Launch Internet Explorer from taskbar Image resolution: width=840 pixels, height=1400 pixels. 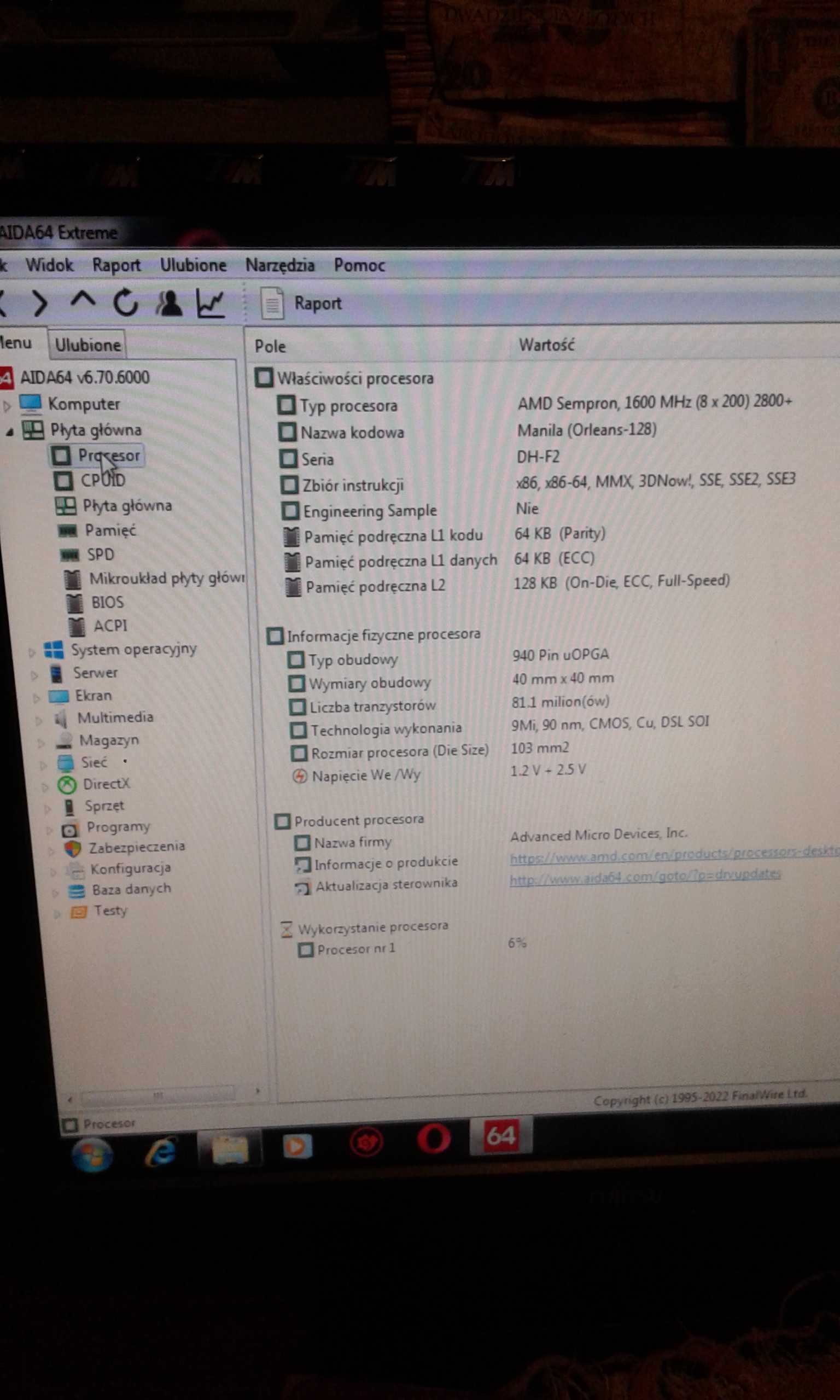[x=161, y=1151]
